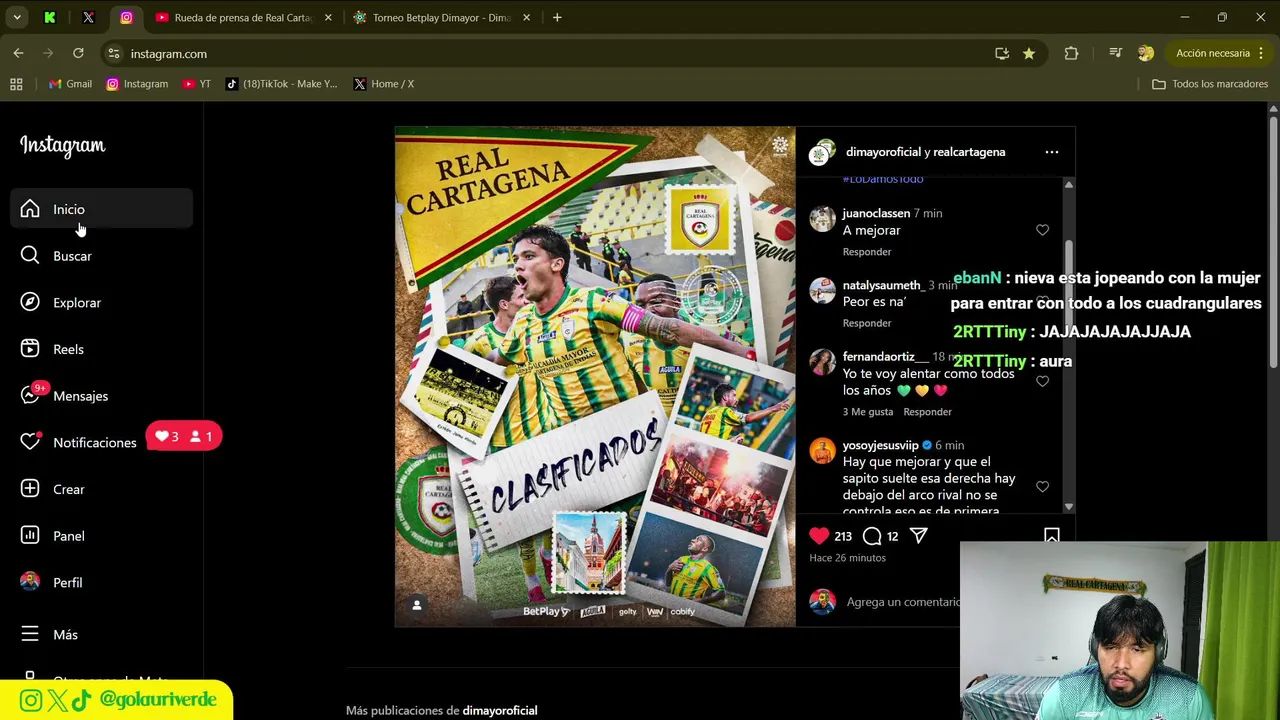Open media control icon in toolbar
The image size is (1280, 720).
click(1115, 53)
